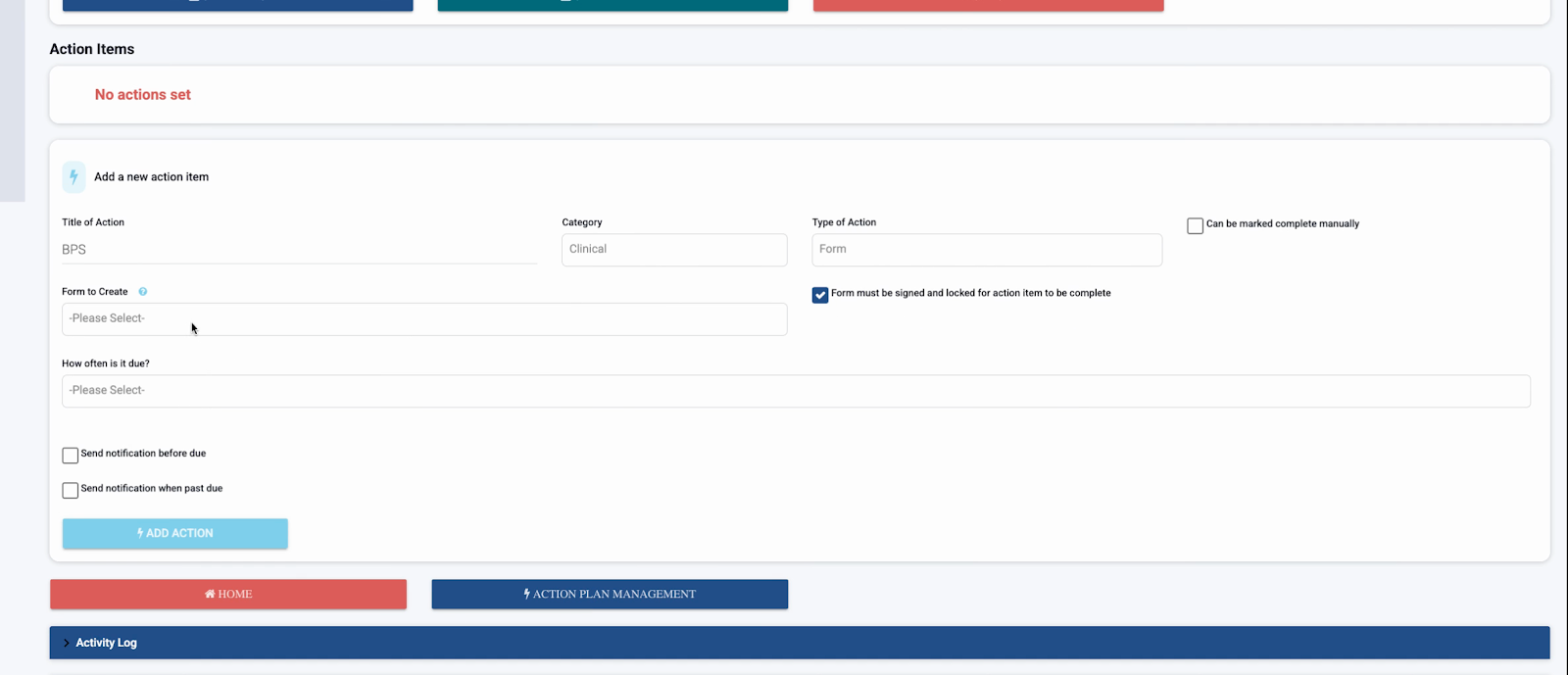Click the help icon next to Form to Create
Screen dimensions: 1568x675
point(143,292)
